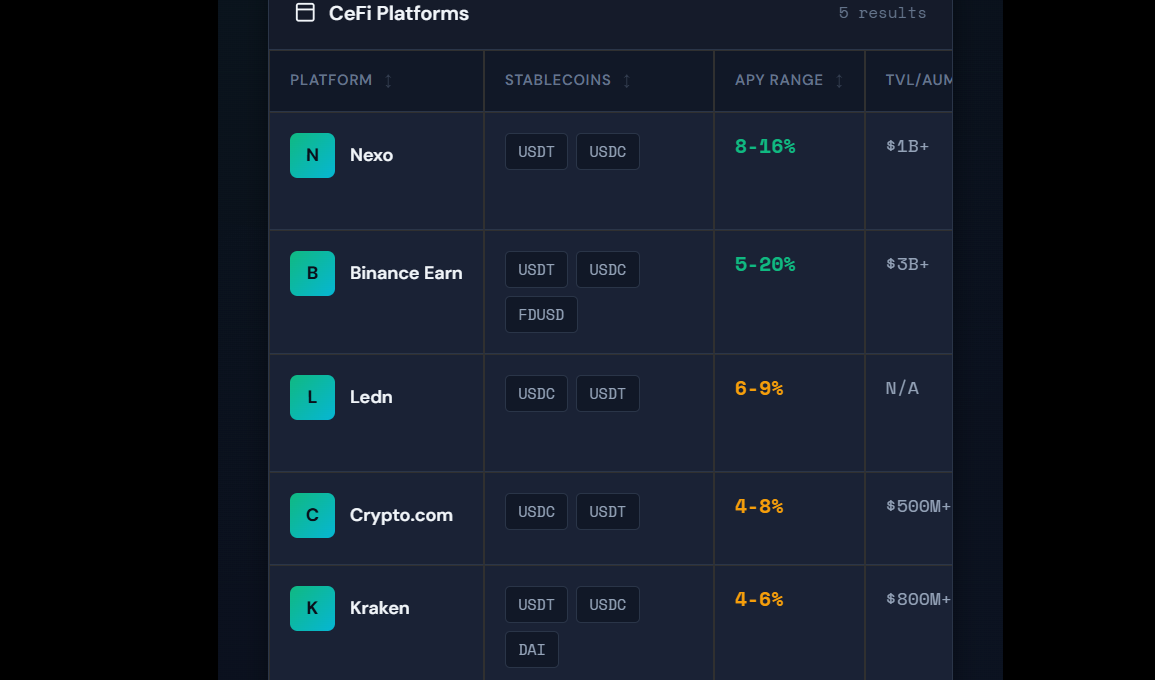Screen dimensions: 1155x680
Task: Click the Kraken "K" platform icon
Action: click(312, 608)
